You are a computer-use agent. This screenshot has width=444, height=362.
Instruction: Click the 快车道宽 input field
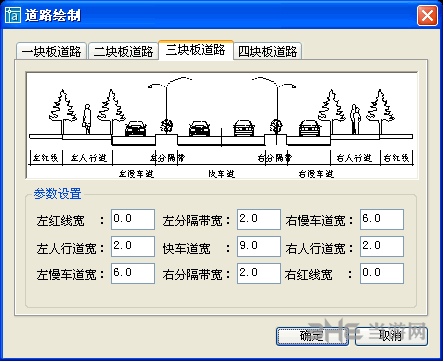259,246
